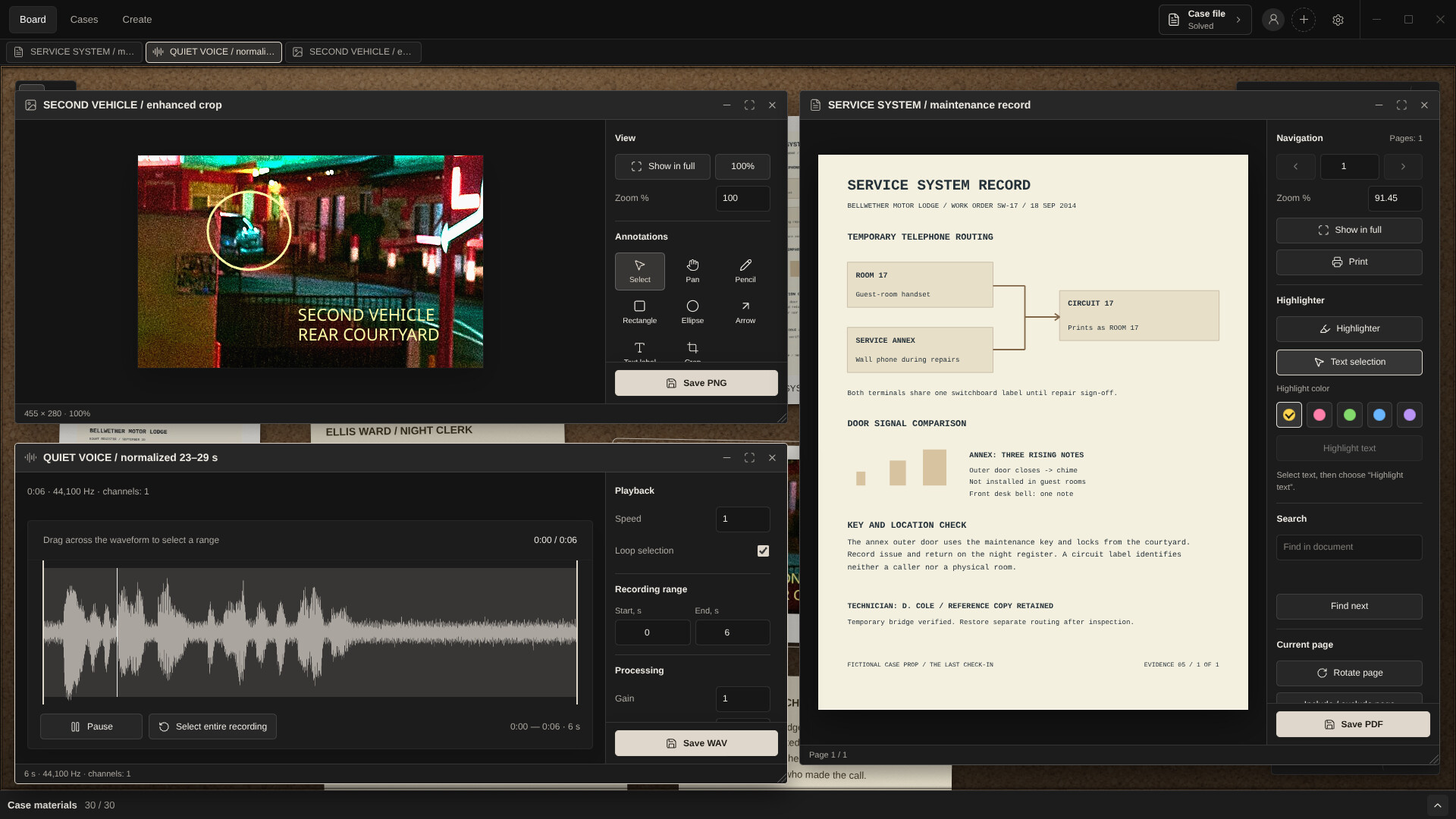The width and height of the screenshot is (1456, 819).
Task: Choose the Pencil annotation tool
Action: pos(745,271)
